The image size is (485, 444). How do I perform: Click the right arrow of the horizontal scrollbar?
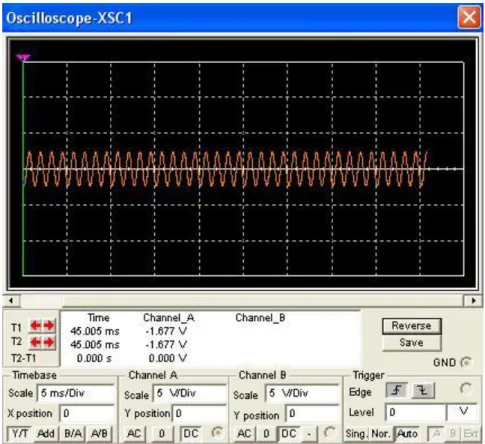473,301
